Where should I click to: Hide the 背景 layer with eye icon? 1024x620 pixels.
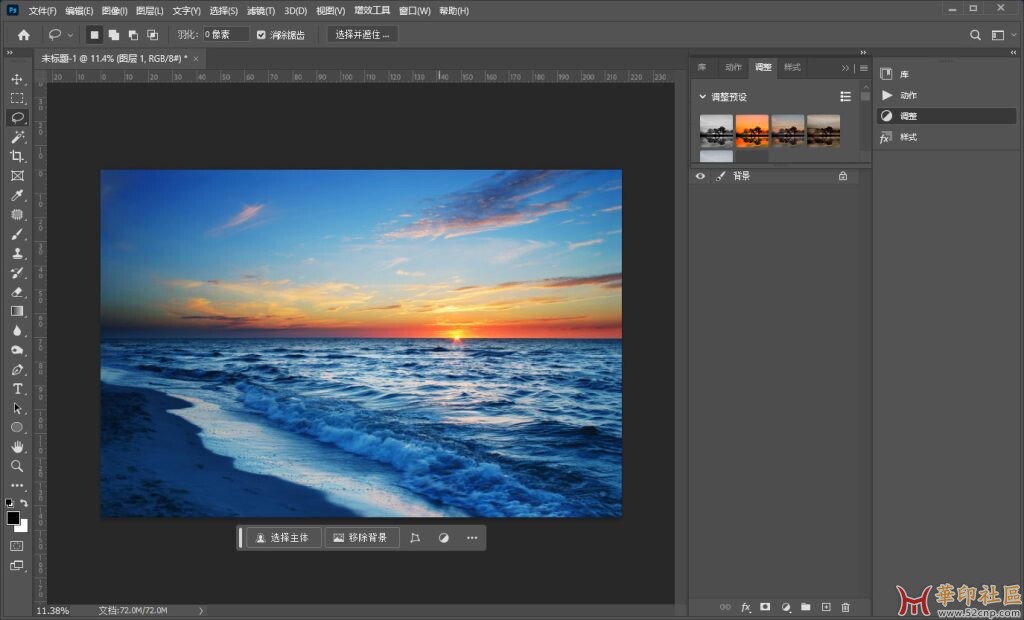pos(700,176)
